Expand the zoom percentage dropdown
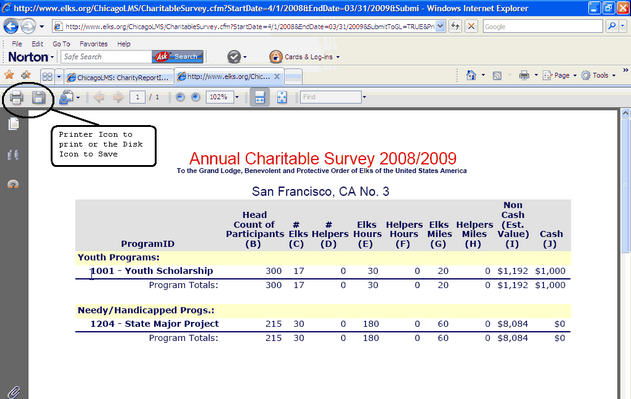The image size is (631, 399). (237, 97)
